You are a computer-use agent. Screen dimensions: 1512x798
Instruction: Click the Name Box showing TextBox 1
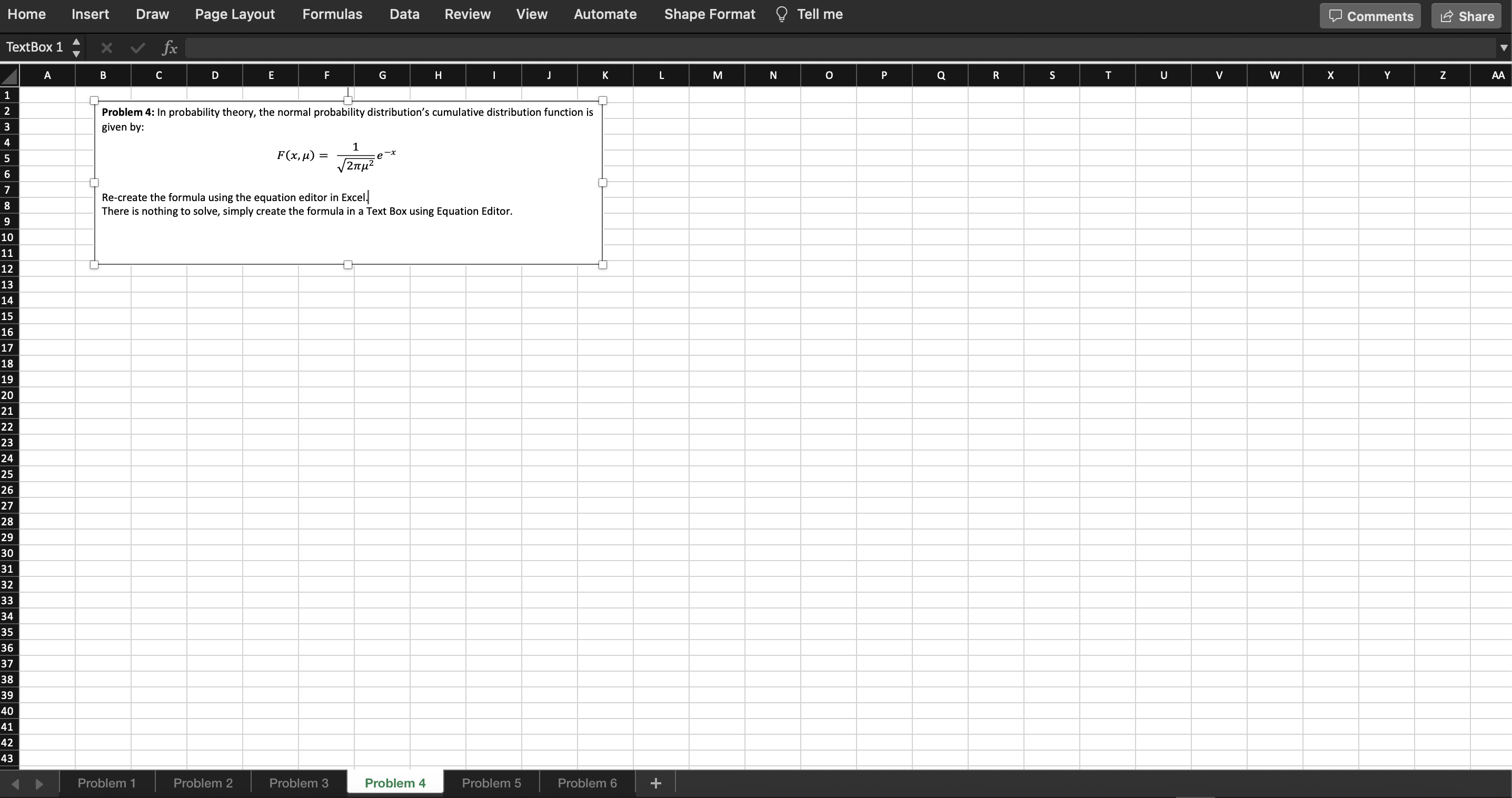click(x=35, y=47)
